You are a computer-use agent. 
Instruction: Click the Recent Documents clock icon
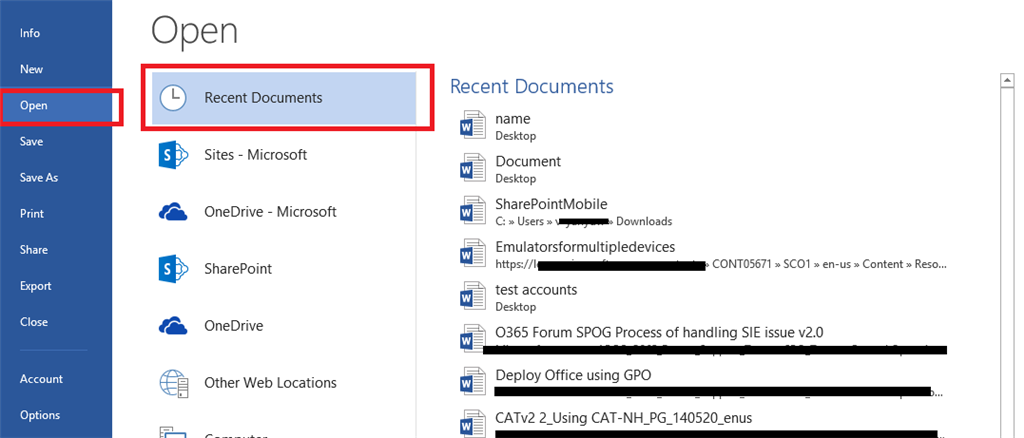pos(172,98)
